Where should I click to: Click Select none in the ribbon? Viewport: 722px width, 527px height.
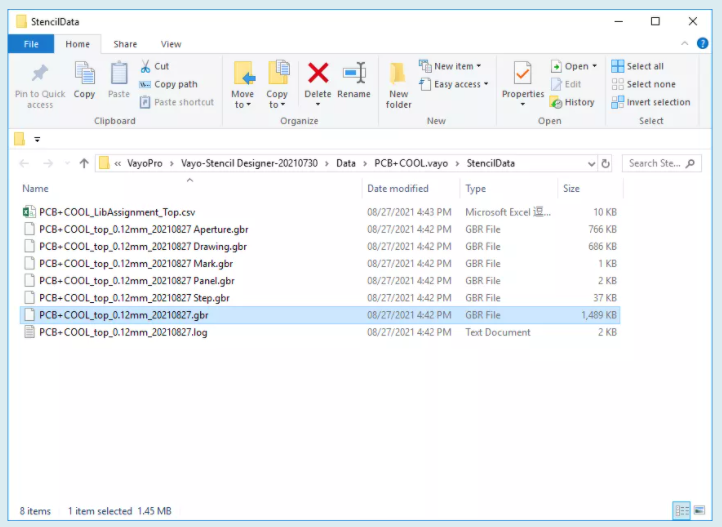(643, 84)
